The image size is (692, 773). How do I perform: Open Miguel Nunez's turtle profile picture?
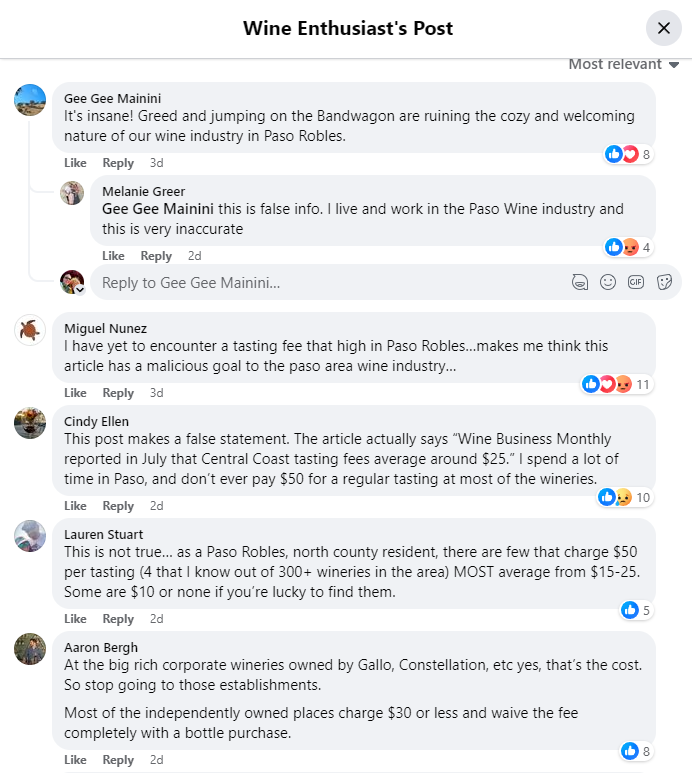tap(30, 329)
